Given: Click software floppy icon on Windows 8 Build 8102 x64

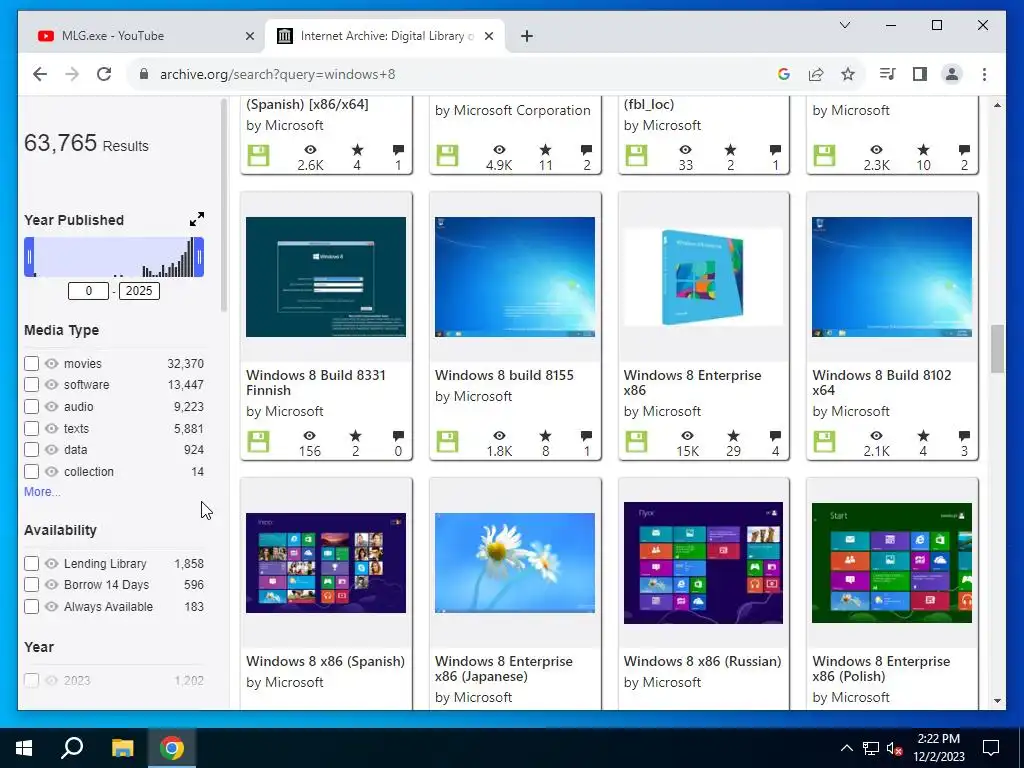Looking at the screenshot, I should point(824,441).
